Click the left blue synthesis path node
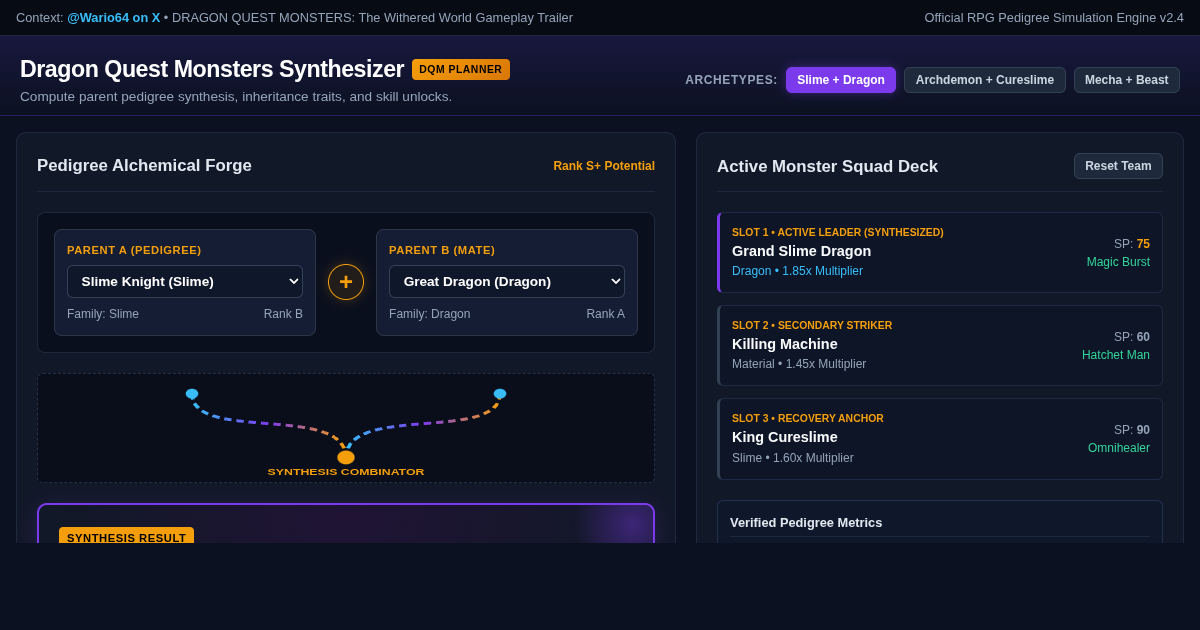This screenshot has width=1200, height=630. tap(192, 394)
